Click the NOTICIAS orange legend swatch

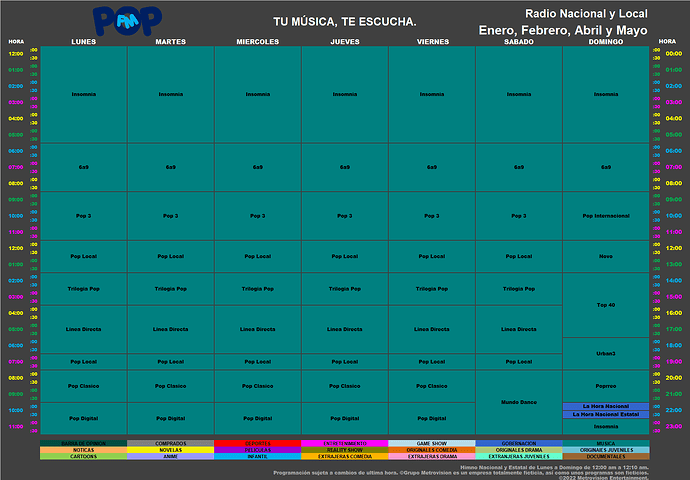pos(84,450)
